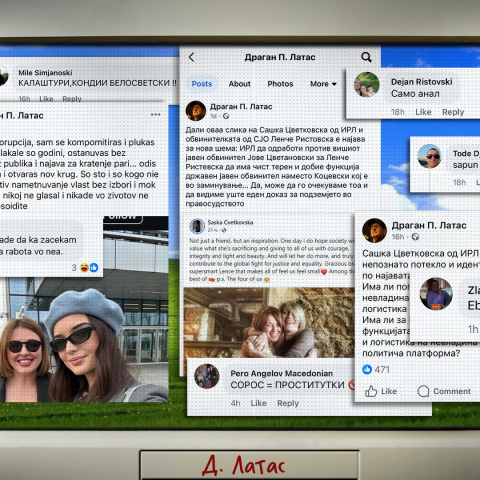Viewport: 480px width, 480px height.
Task: Click Pero Angelov Macedonian's name
Action: pyautogui.click(x=281, y=373)
